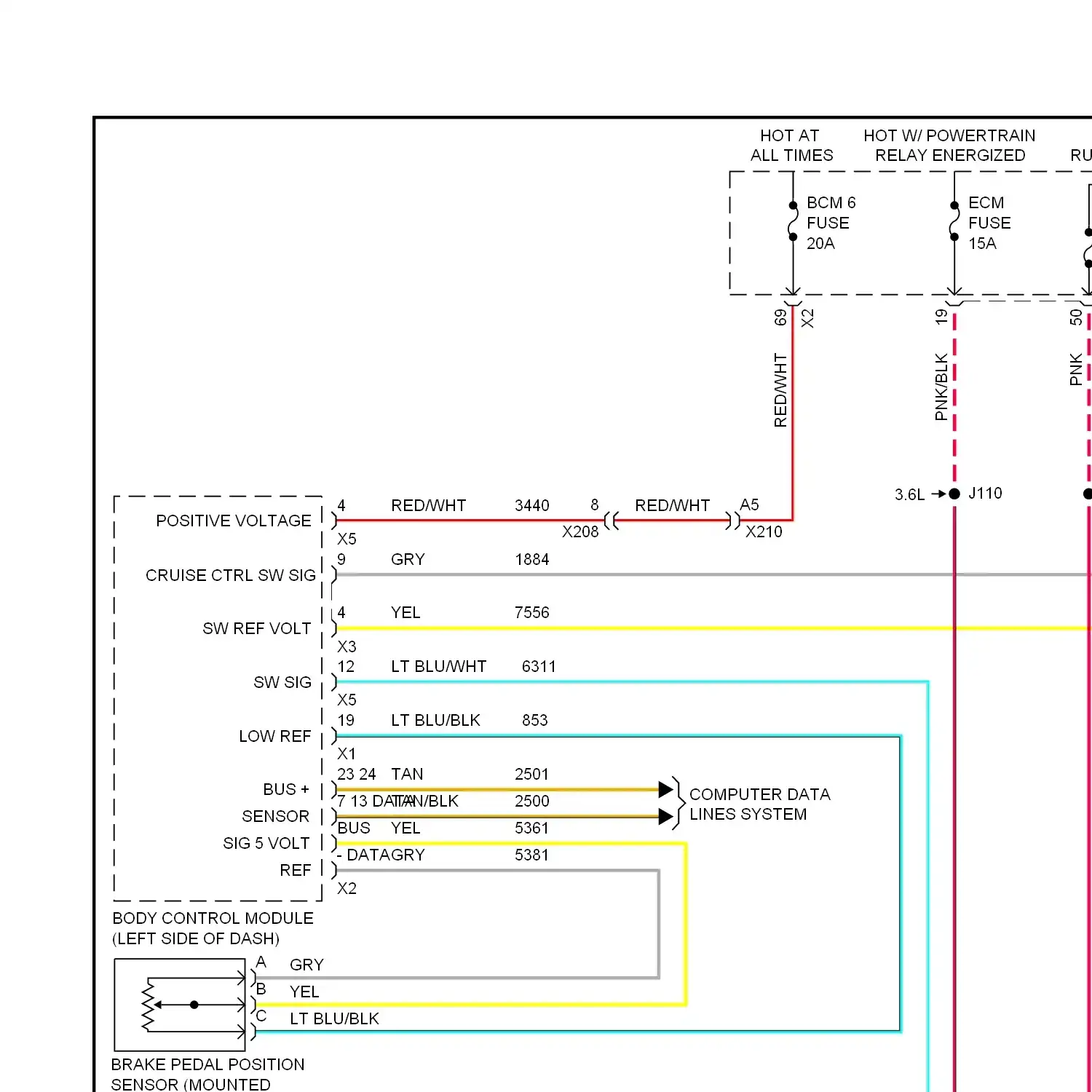This screenshot has width=1092, height=1092.
Task: Click the BCM 6 fuse symbol
Action: tap(793, 221)
